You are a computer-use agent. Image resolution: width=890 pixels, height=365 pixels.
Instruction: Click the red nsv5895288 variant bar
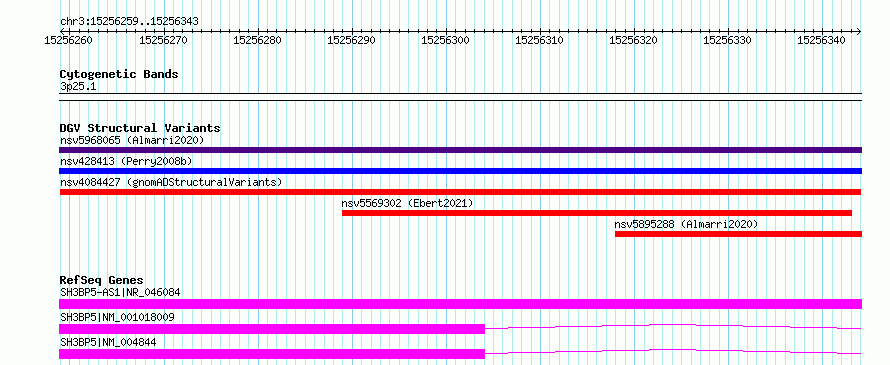738,234
